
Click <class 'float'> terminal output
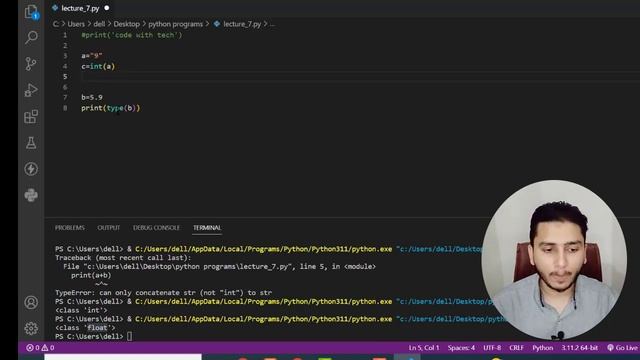click(85, 328)
